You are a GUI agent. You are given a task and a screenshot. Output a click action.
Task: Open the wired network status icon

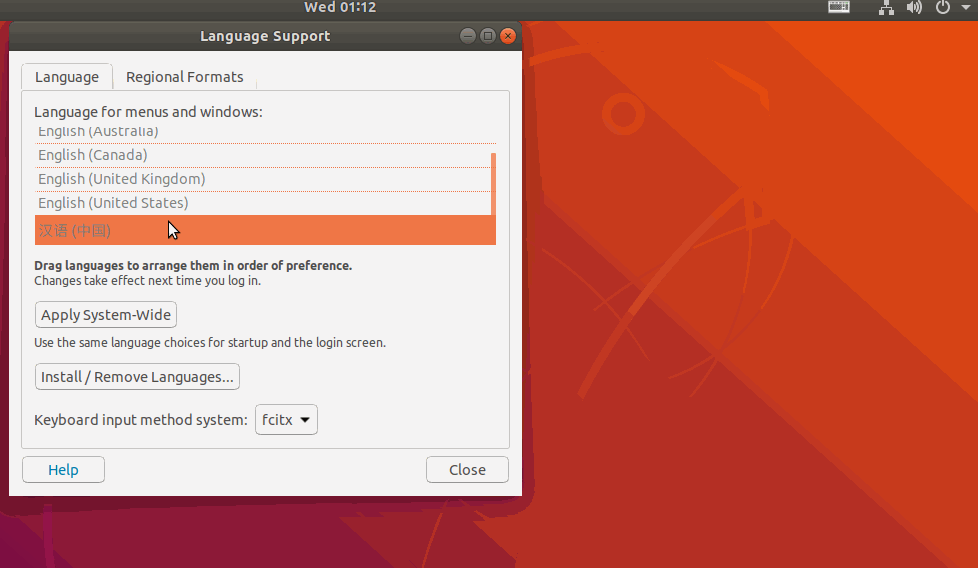tap(886, 8)
